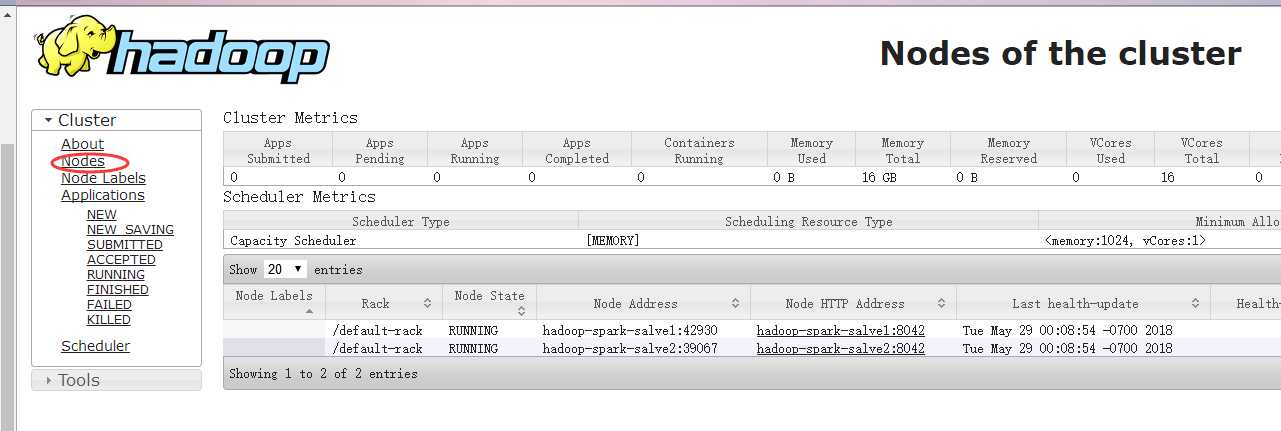The height and width of the screenshot is (431, 1281).
Task: Open hadoop-spark-salve2:8042 link
Action: click(x=840, y=348)
